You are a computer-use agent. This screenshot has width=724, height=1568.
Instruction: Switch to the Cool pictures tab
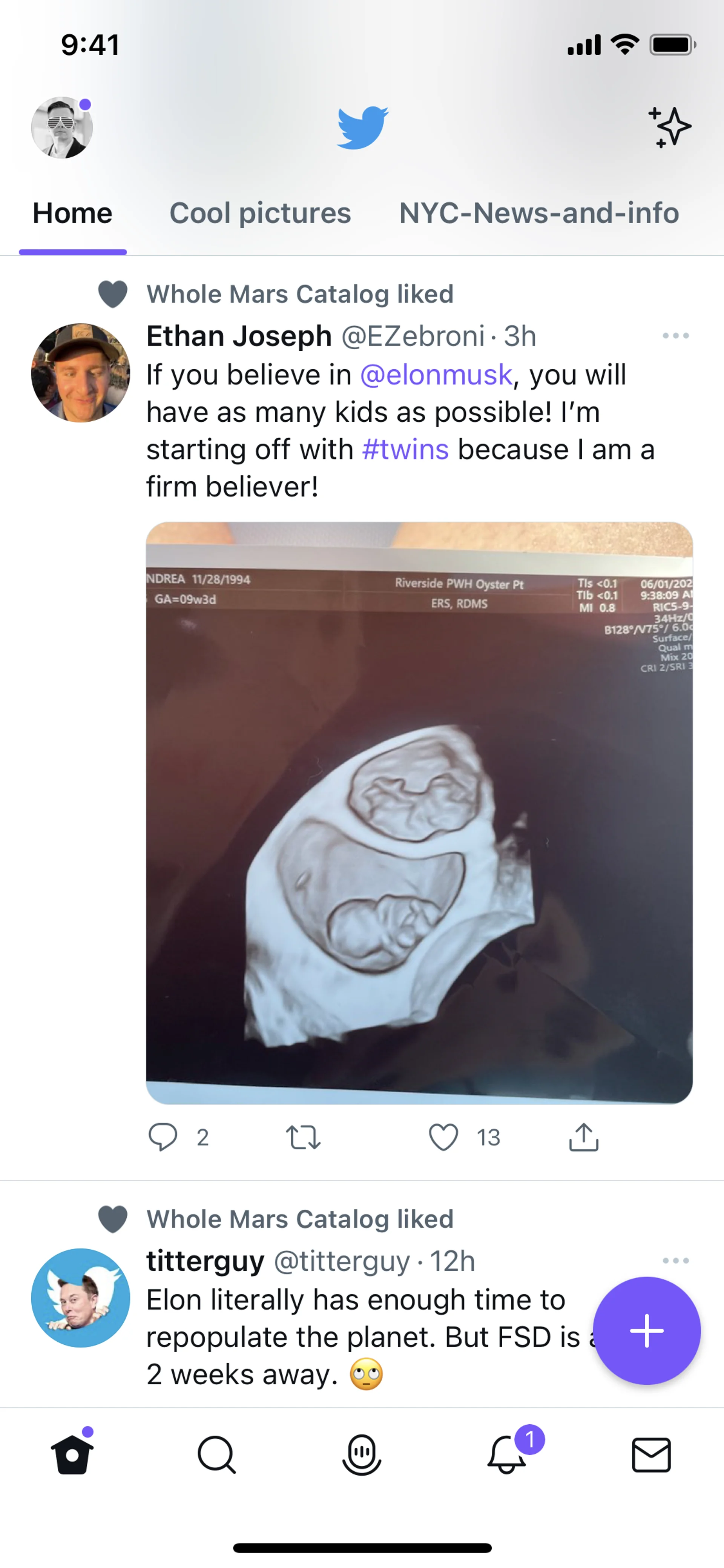tap(260, 213)
